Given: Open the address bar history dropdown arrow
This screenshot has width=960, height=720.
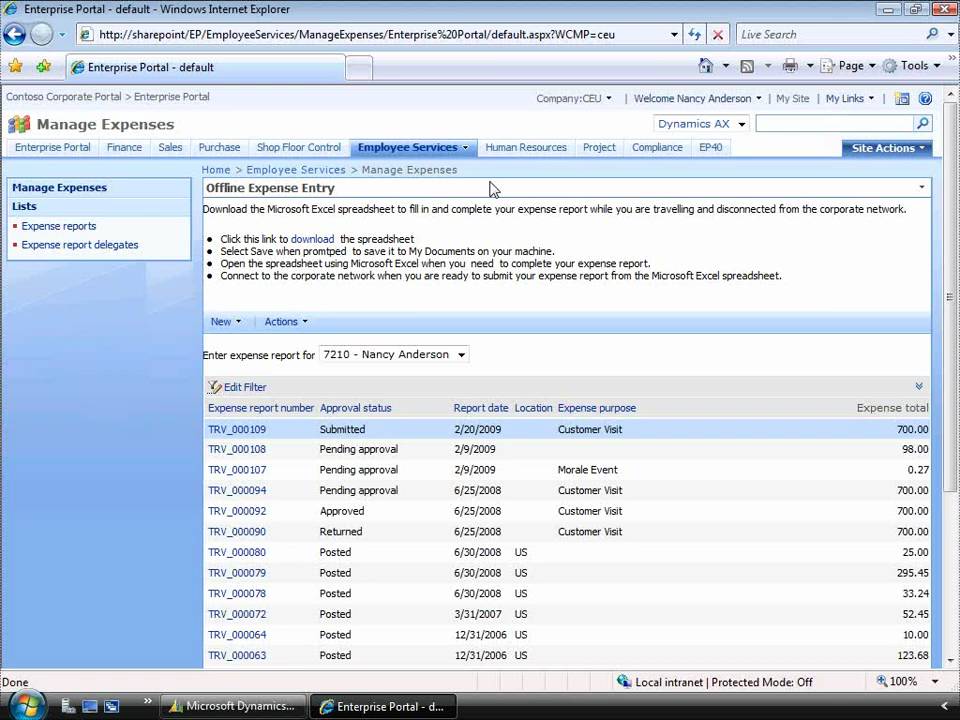Looking at the screenshot, I should click(673, 34).
